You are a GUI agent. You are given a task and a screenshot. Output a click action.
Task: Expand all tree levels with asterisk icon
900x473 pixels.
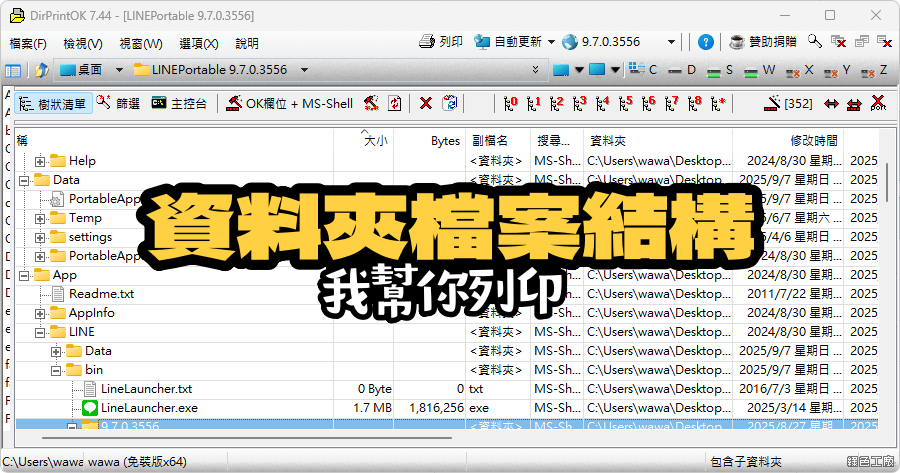click(x=718, y=103)
